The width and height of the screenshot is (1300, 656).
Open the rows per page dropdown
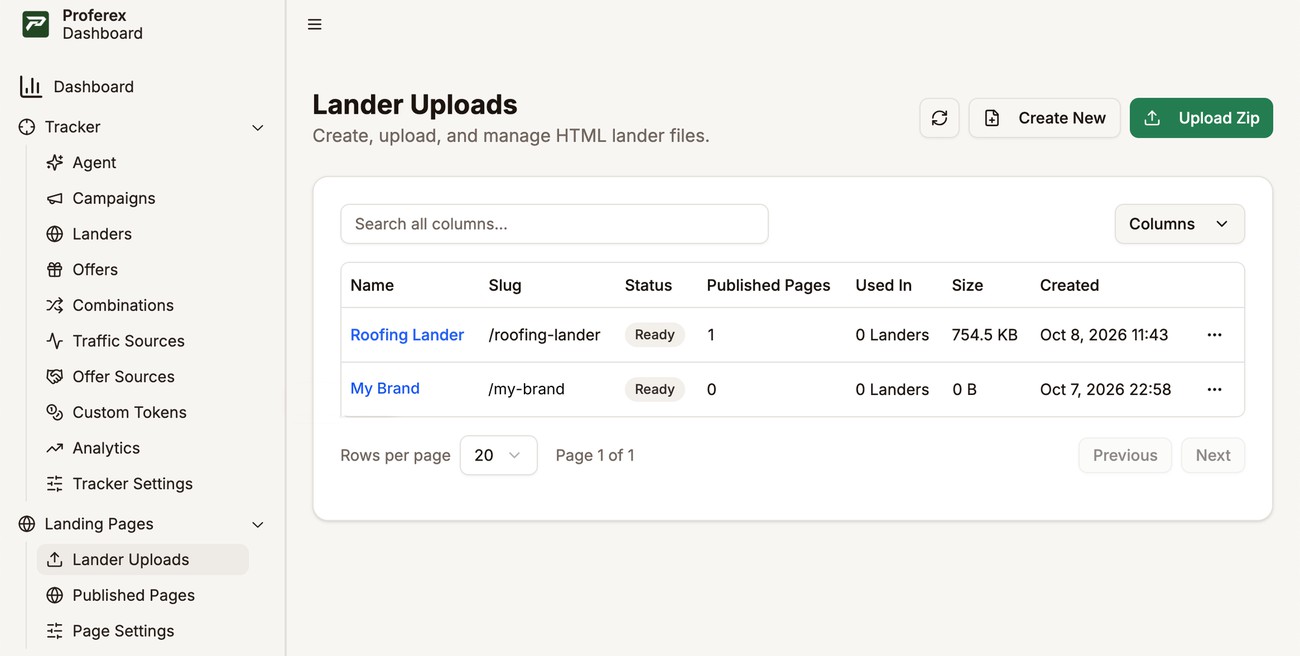498,455
